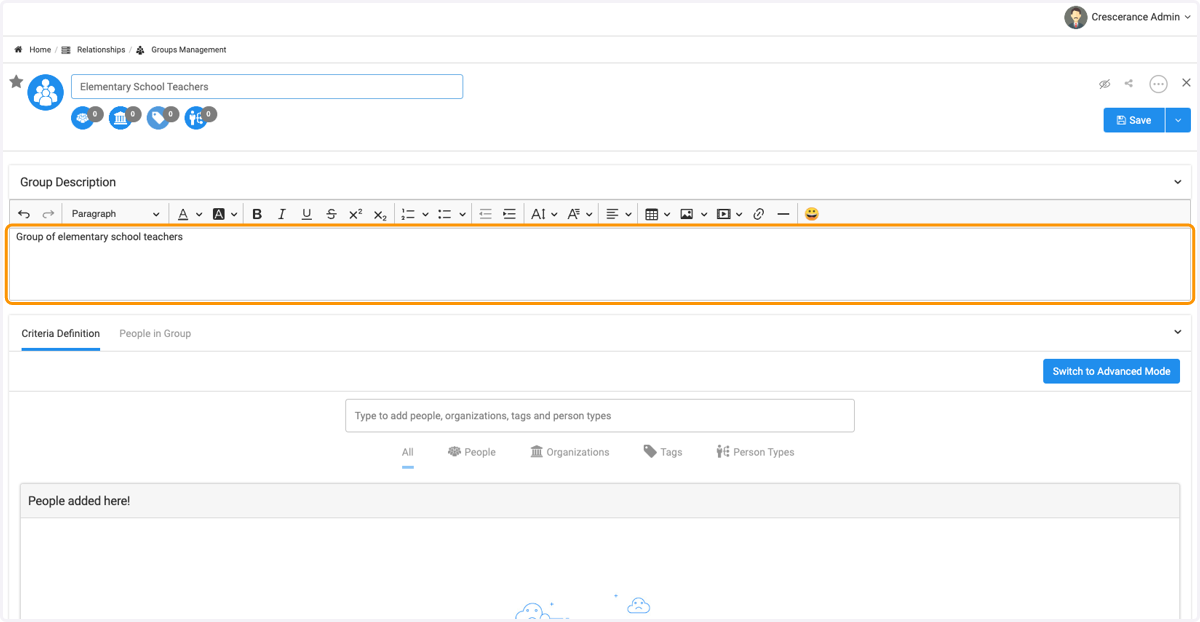Open the font color dropdown arrow
Image resolution: width=1200 pixels, height=622 pixels.
pos(199,214)
